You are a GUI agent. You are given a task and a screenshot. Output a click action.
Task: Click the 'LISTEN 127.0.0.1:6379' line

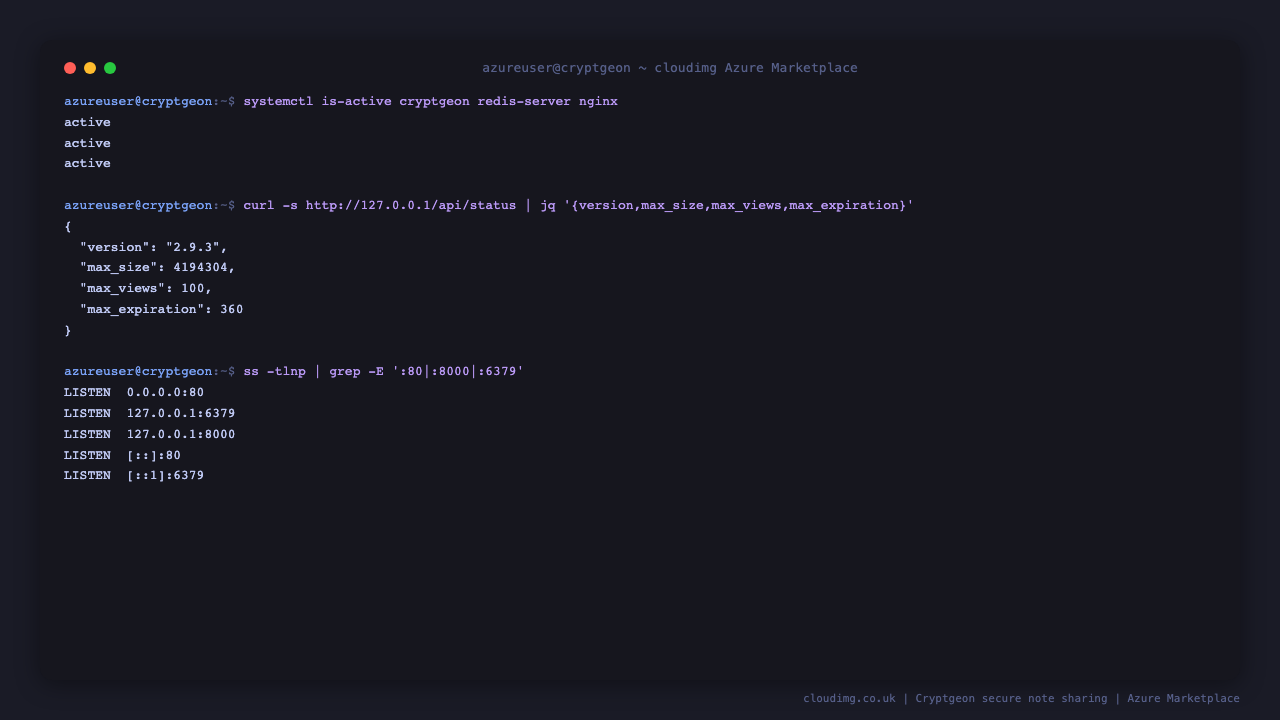(150, 414)
